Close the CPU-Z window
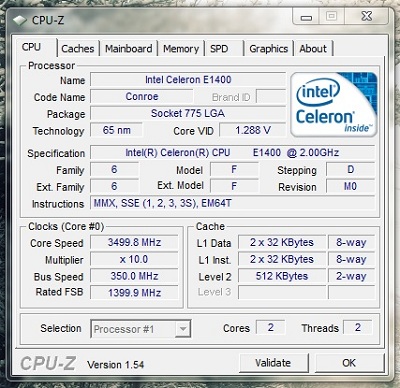This screenshot has height=388, width=400. (x=367, y=16)
